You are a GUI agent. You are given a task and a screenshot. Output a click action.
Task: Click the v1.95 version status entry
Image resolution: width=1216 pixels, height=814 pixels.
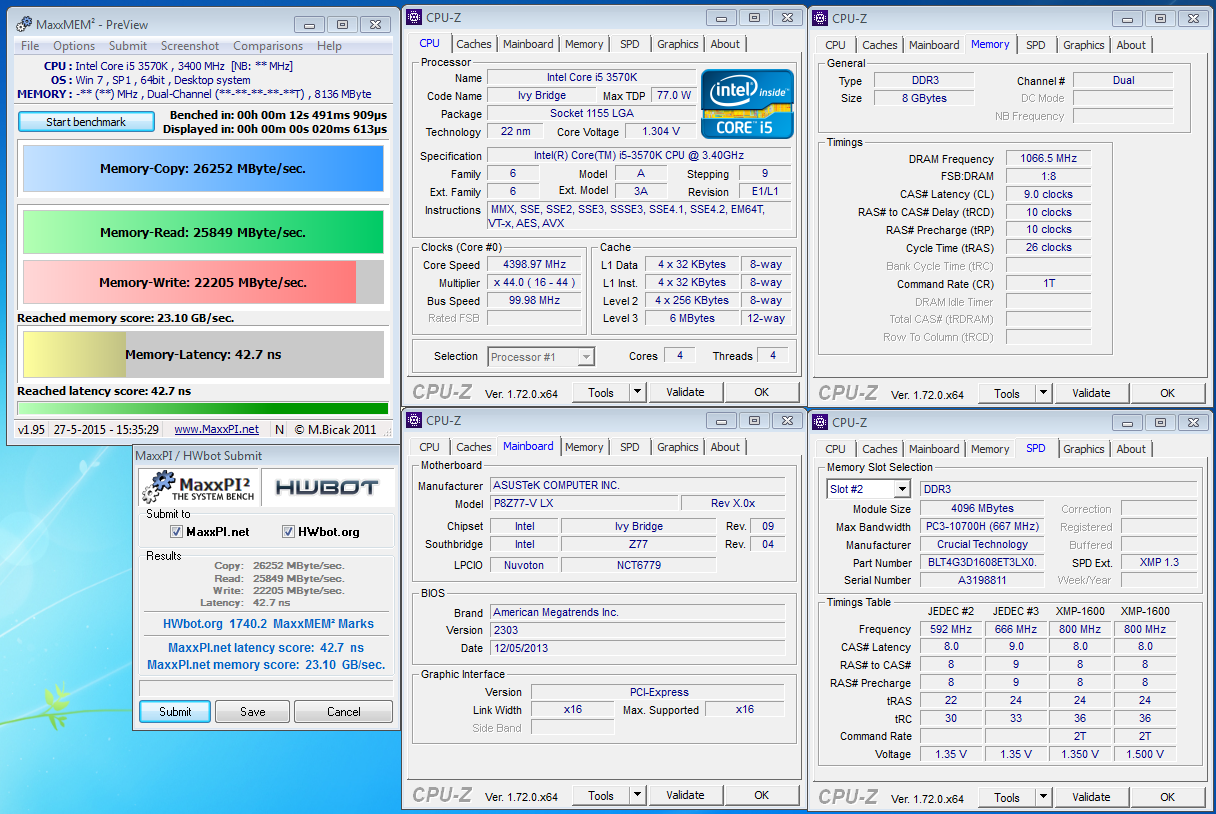[x=32, y=429]
